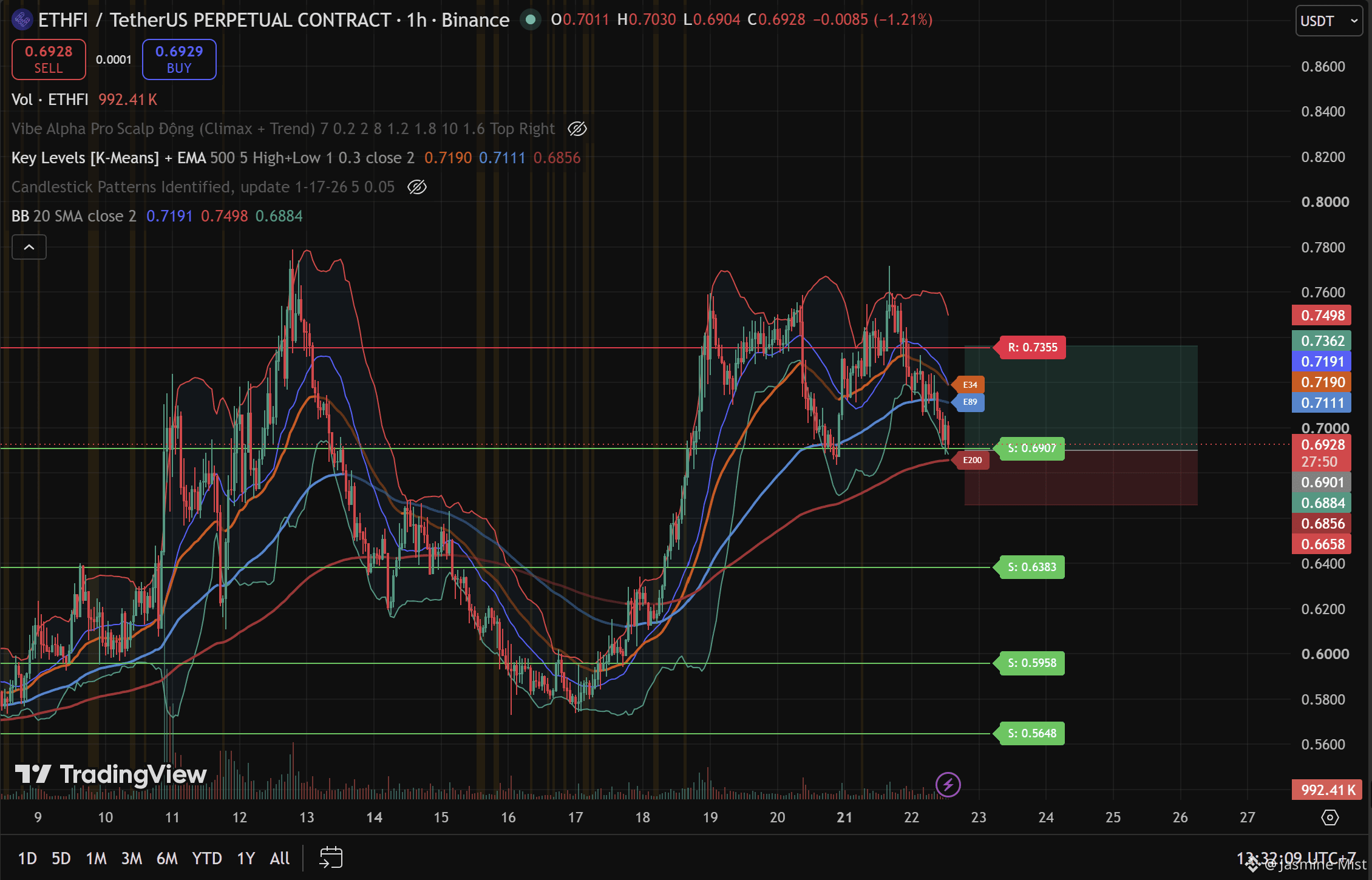Click the UTC+7 timezone clock
1372x880 pixels.
(1296, 858)
